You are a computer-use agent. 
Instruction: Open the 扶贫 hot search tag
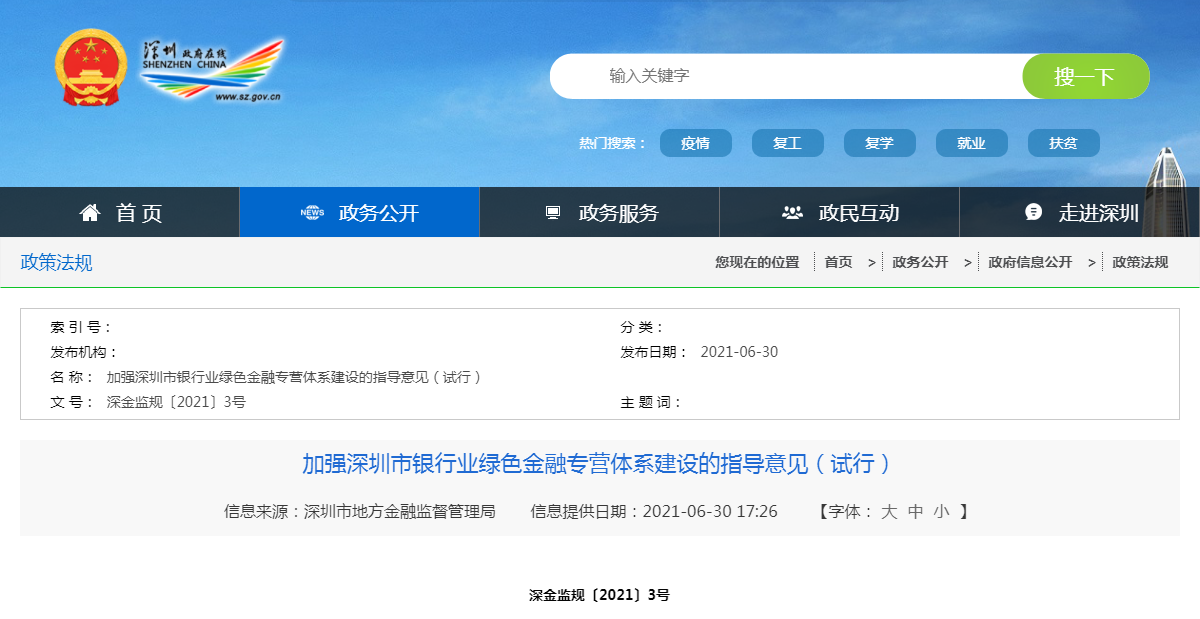click(1063, 143)
